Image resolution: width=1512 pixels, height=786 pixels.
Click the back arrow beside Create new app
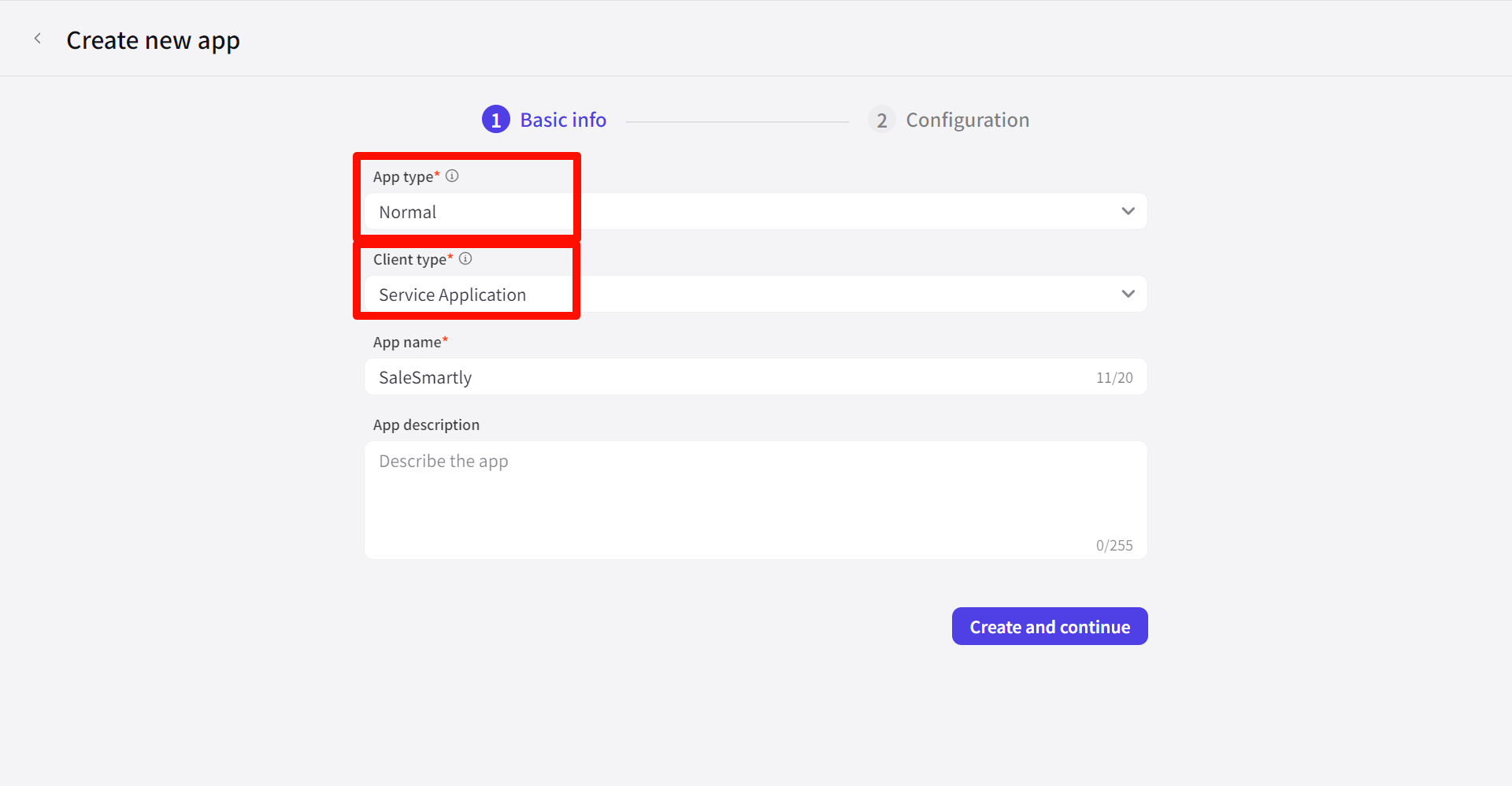(37, 38)
